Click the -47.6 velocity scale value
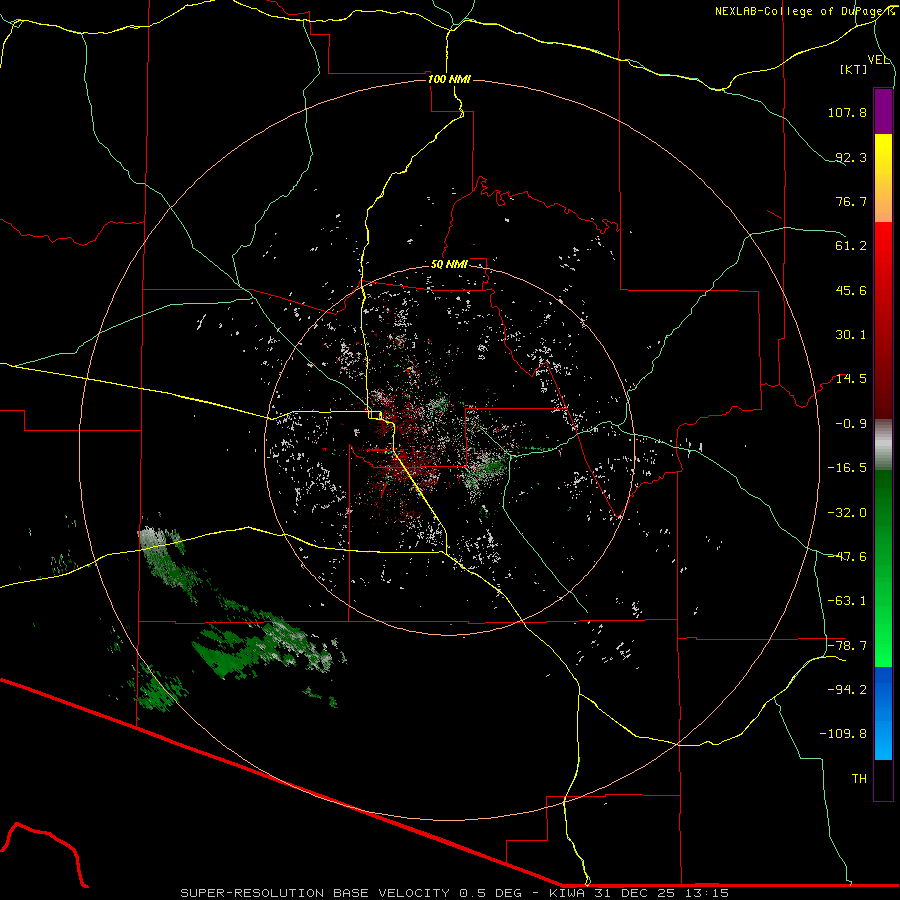Viewport: 900px width, 900px height. coord(847,557)
